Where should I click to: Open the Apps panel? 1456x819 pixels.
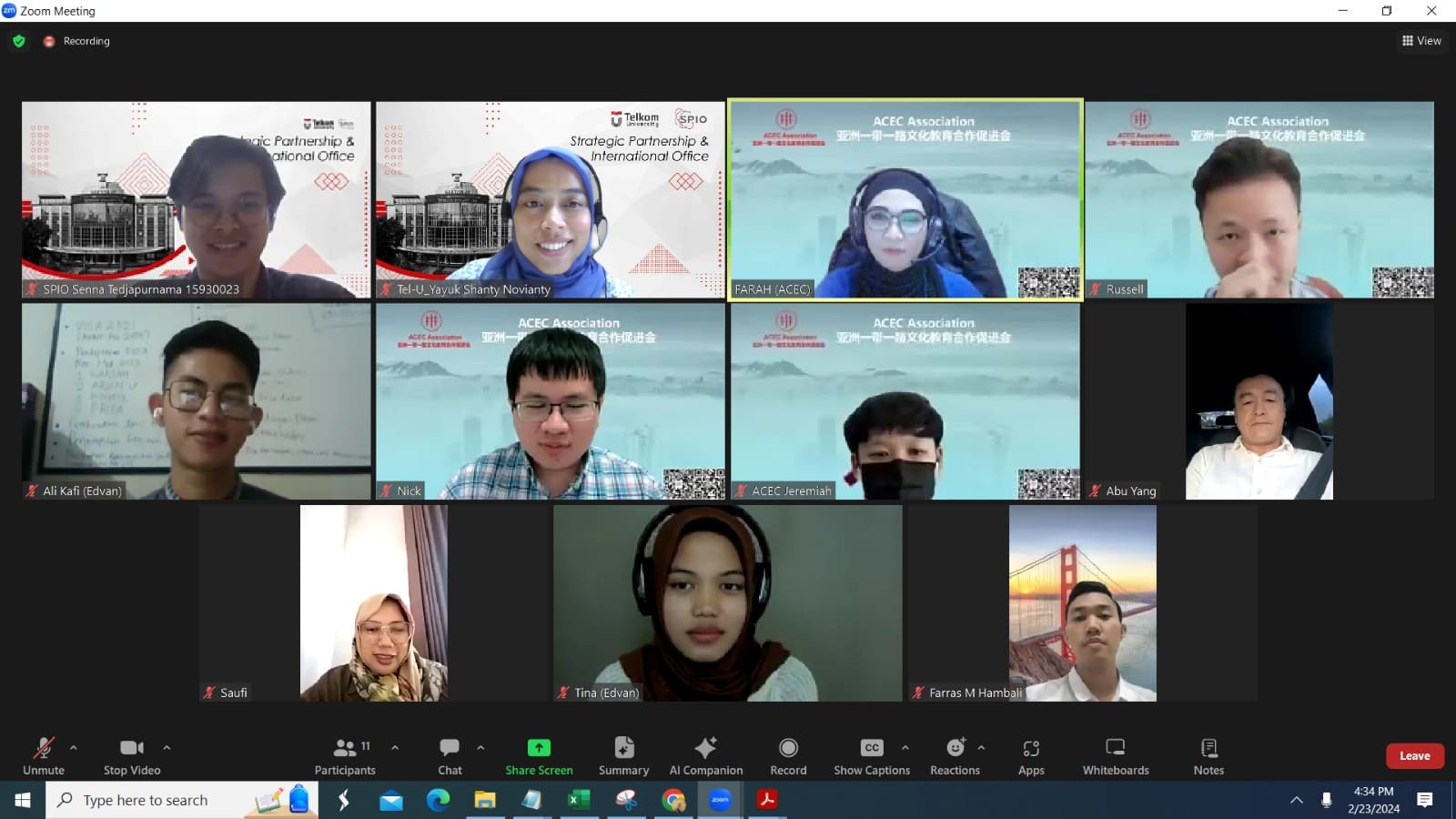pyautogui.click(x=1031, y=756)
